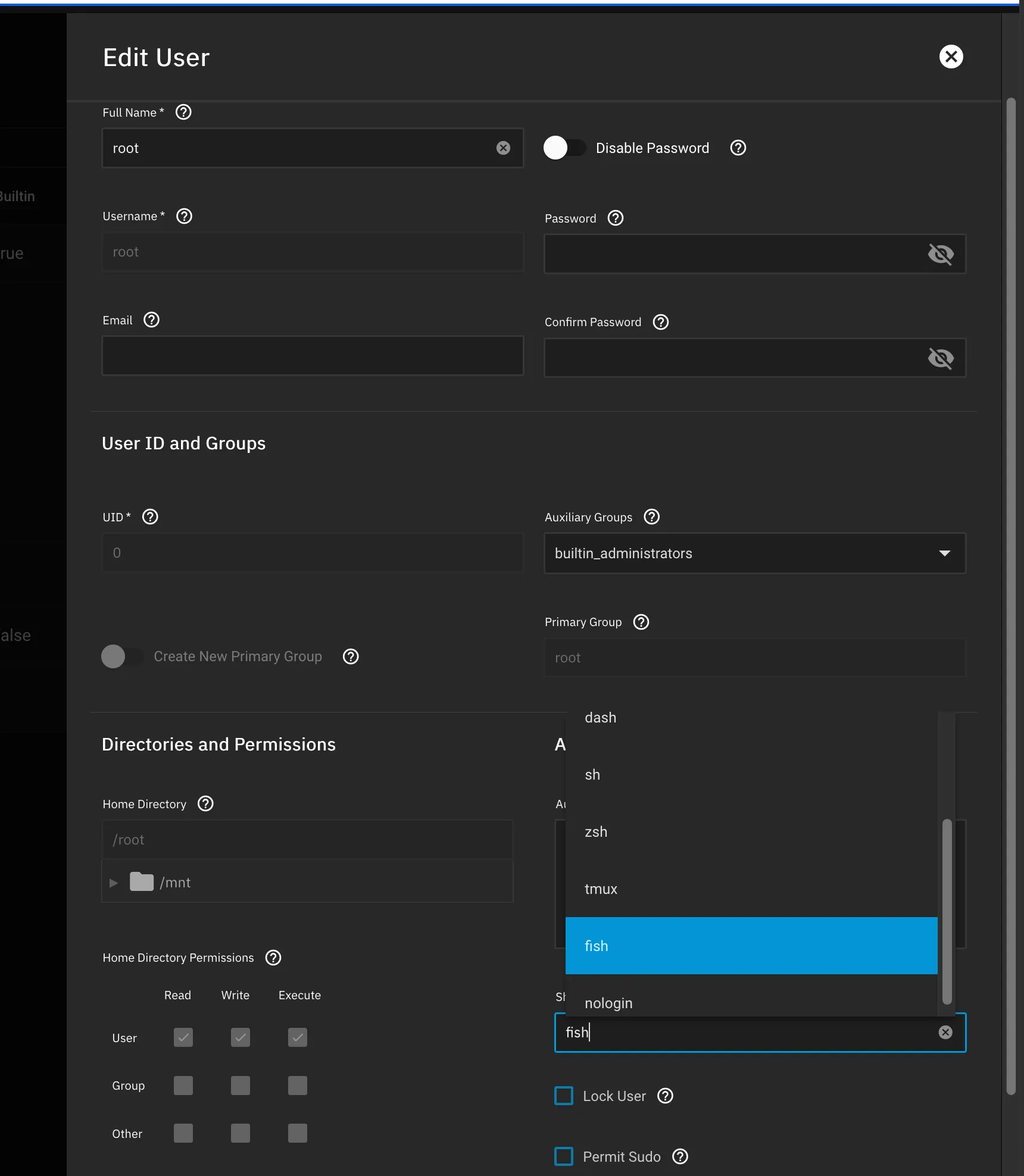Screen dimensions: 1024x1176
Task: Show help for Auxiliary Groups
Action: coord(652,517)
